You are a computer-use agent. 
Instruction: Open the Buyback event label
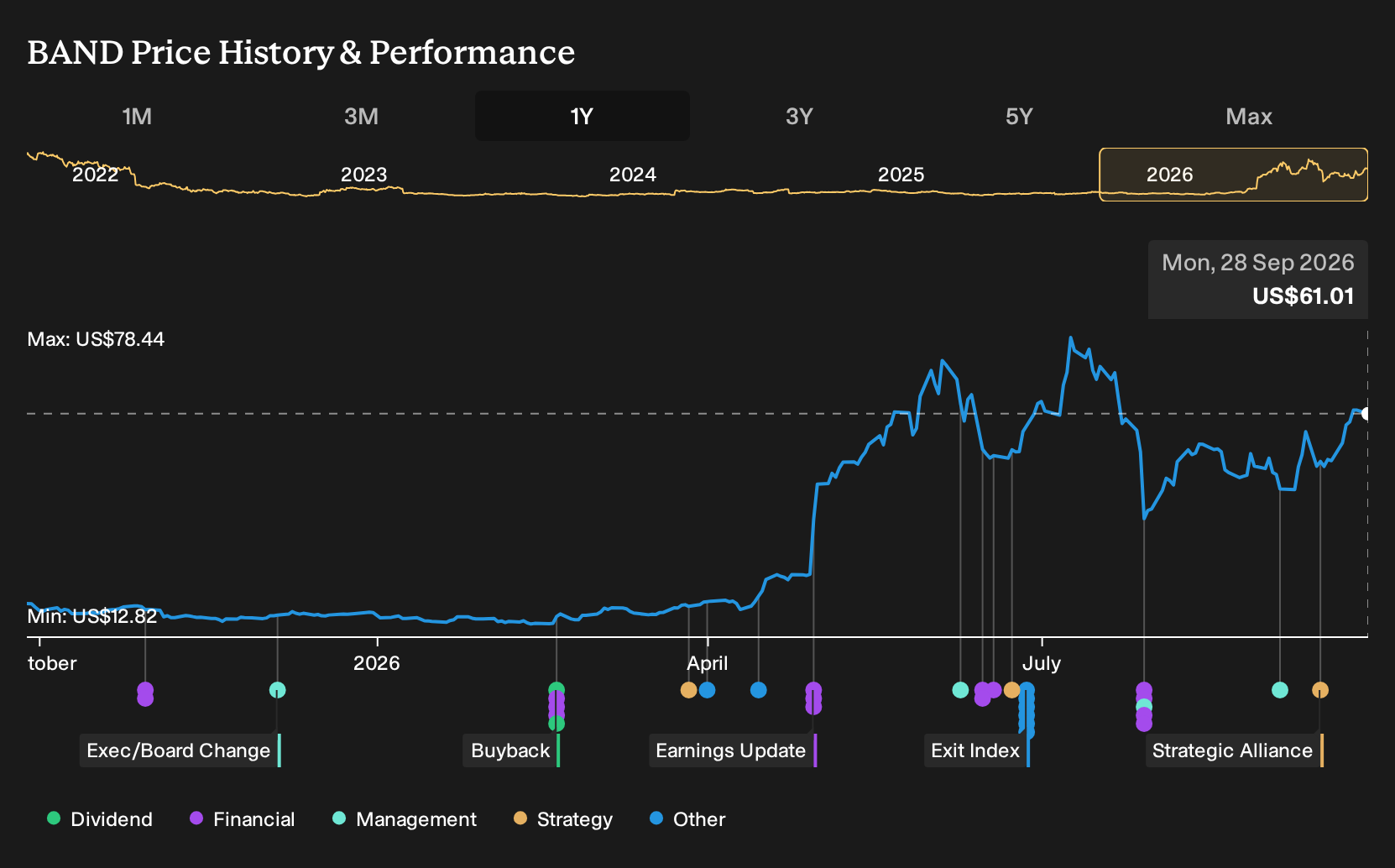[x=512, y=750]
